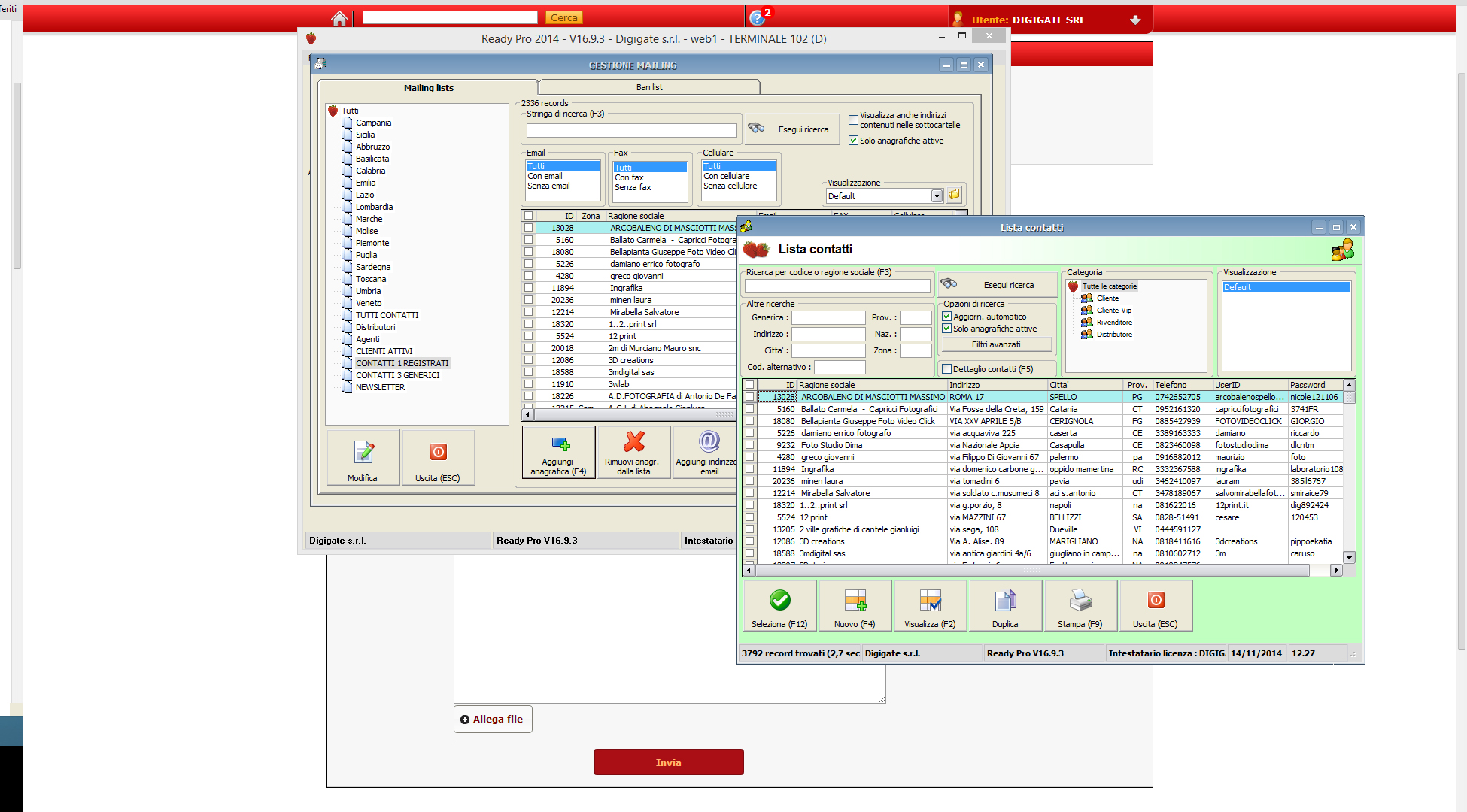Switch to the Ban list tab
This screenshot has width=1467, height=812.
pos(648,87)
